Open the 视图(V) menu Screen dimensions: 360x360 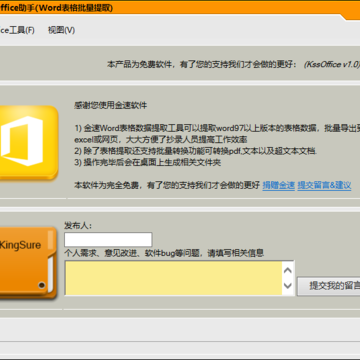61,30
